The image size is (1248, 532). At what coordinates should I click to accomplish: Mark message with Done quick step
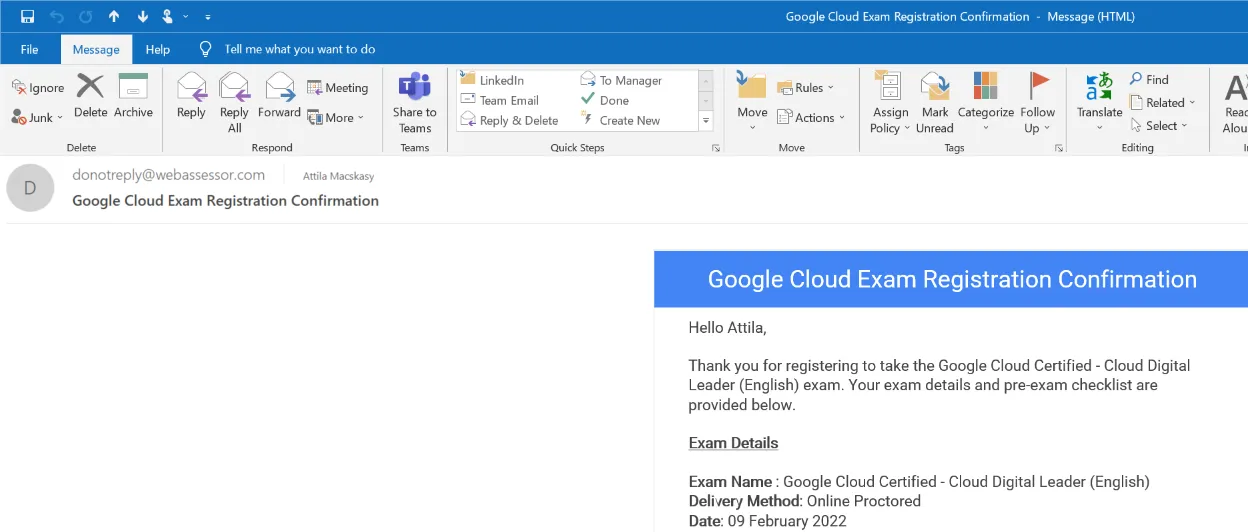605,100
